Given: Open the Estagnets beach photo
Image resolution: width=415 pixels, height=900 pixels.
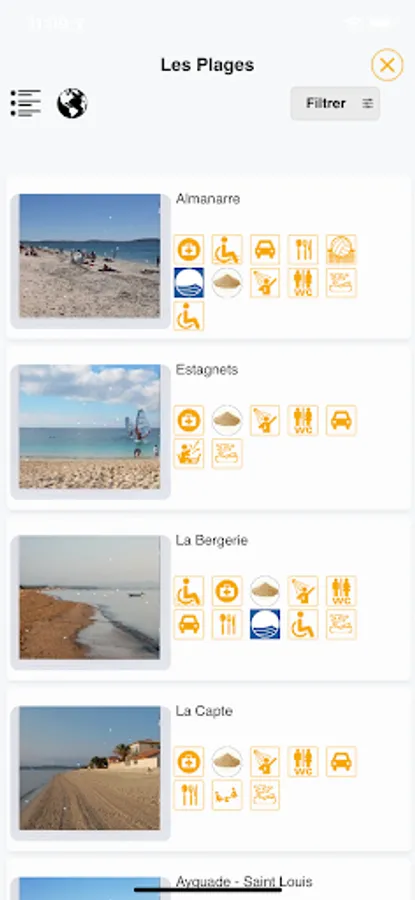Looking at the screenshot, I should [90, 426].
